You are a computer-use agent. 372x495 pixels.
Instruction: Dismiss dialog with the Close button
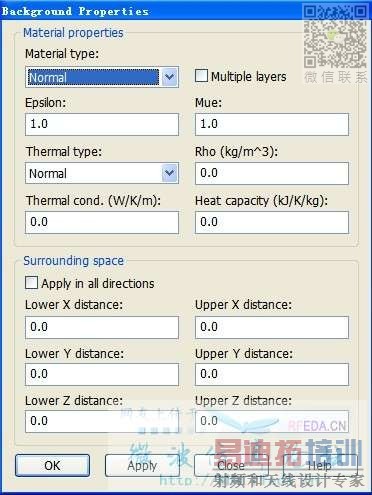[231, 465]
